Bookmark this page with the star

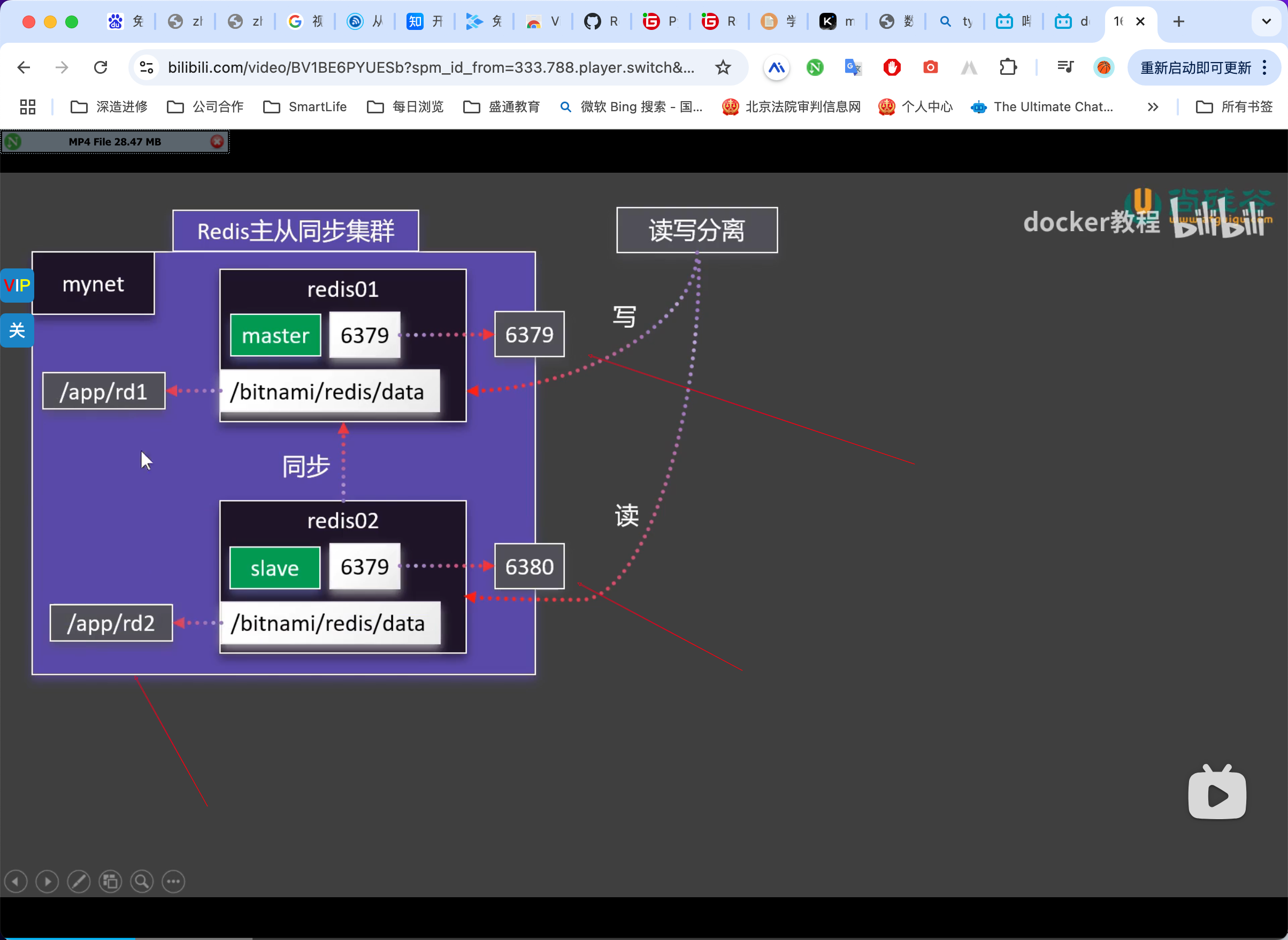(722, 68)
